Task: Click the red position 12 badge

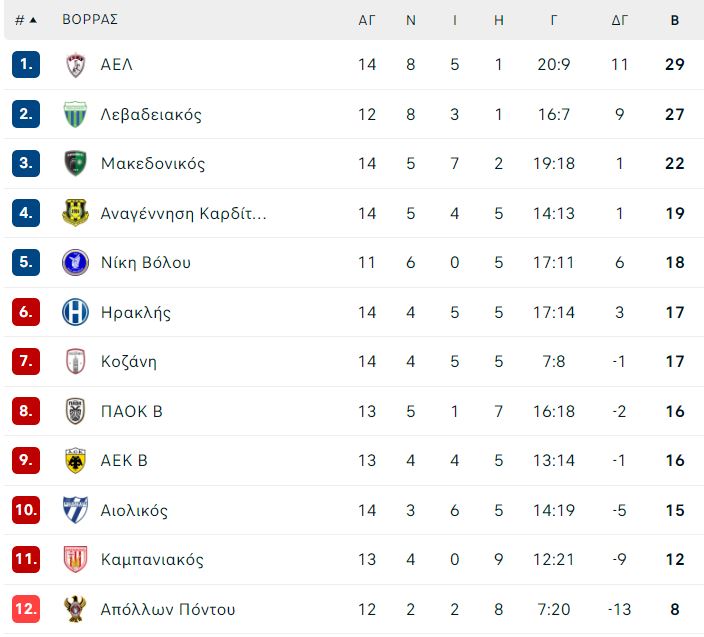Action: 26,609
